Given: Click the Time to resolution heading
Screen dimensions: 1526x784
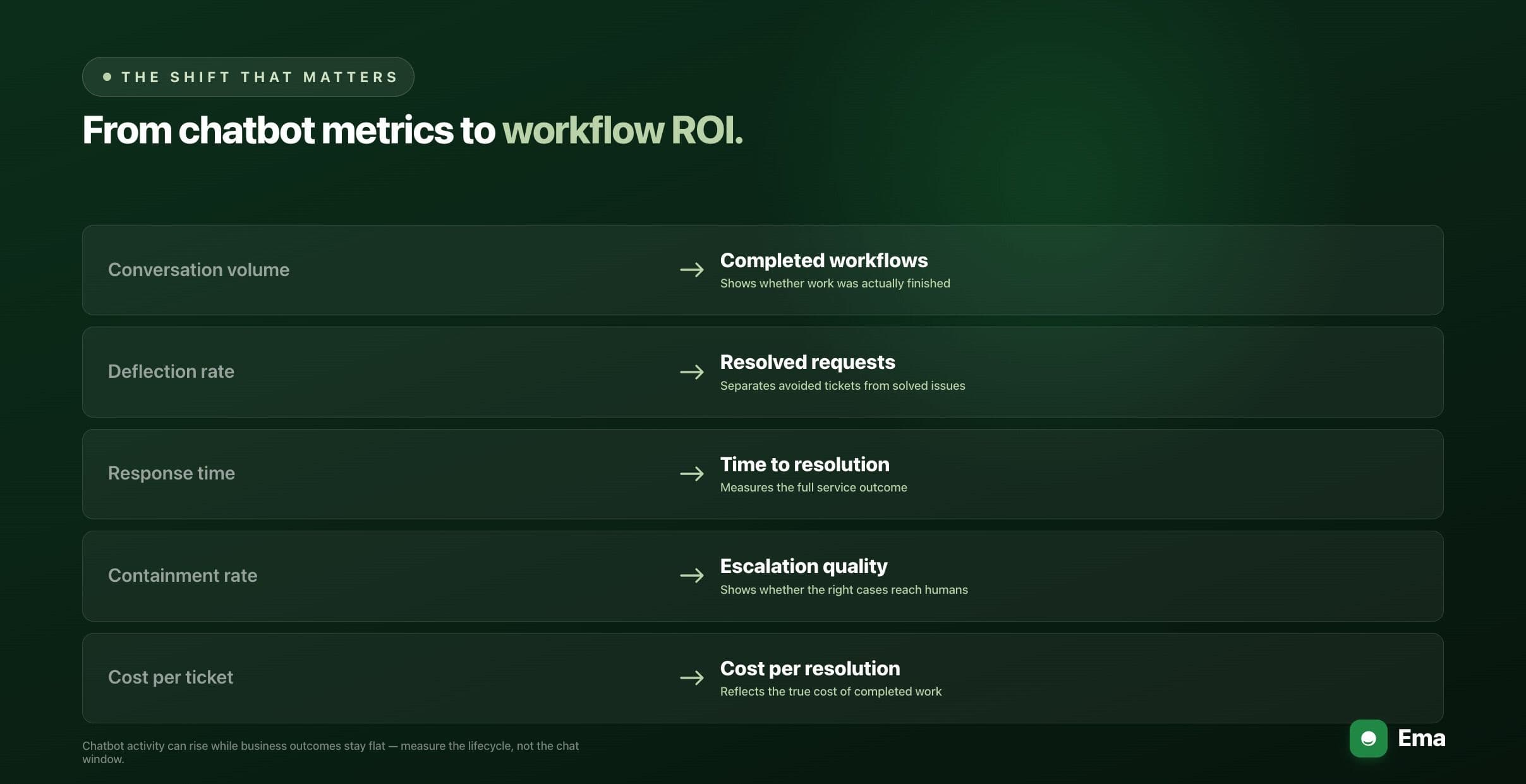Looking at the screenshot, I should point(804,464).
